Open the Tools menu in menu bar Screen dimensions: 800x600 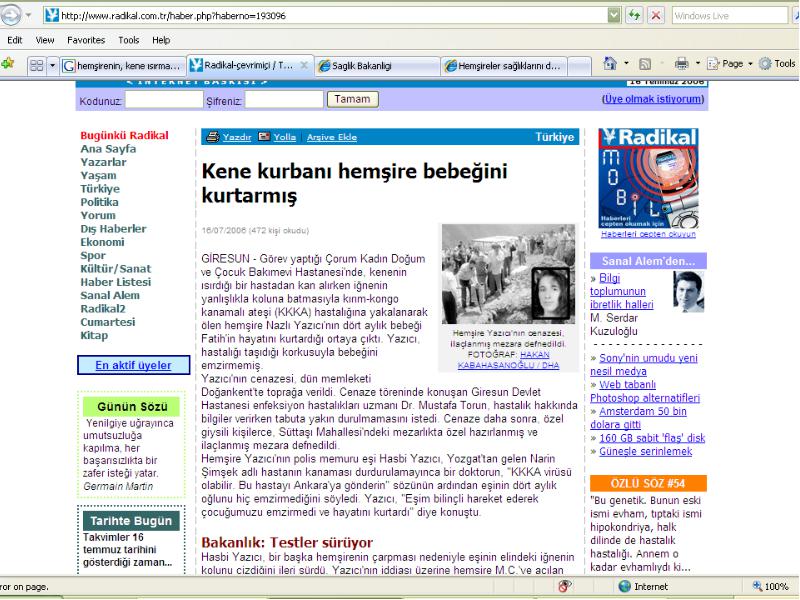[x=129, y=40]
